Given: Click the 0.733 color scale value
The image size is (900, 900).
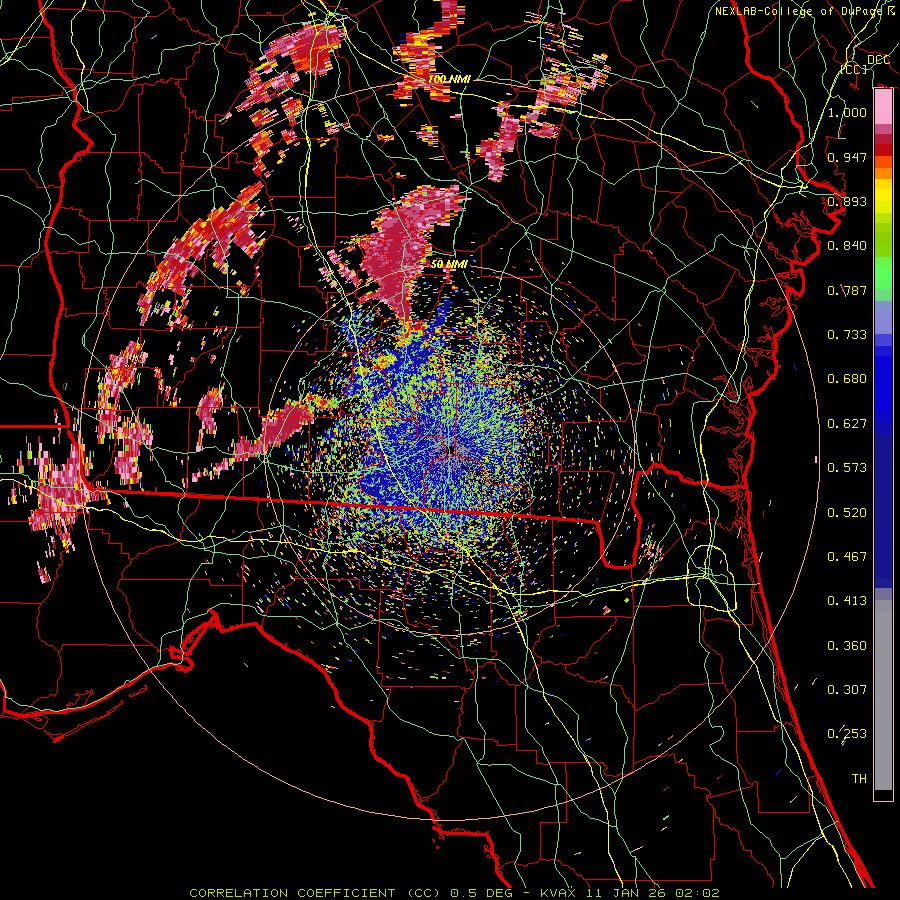Looking at the screenshot, I should (x=847, y=335).
